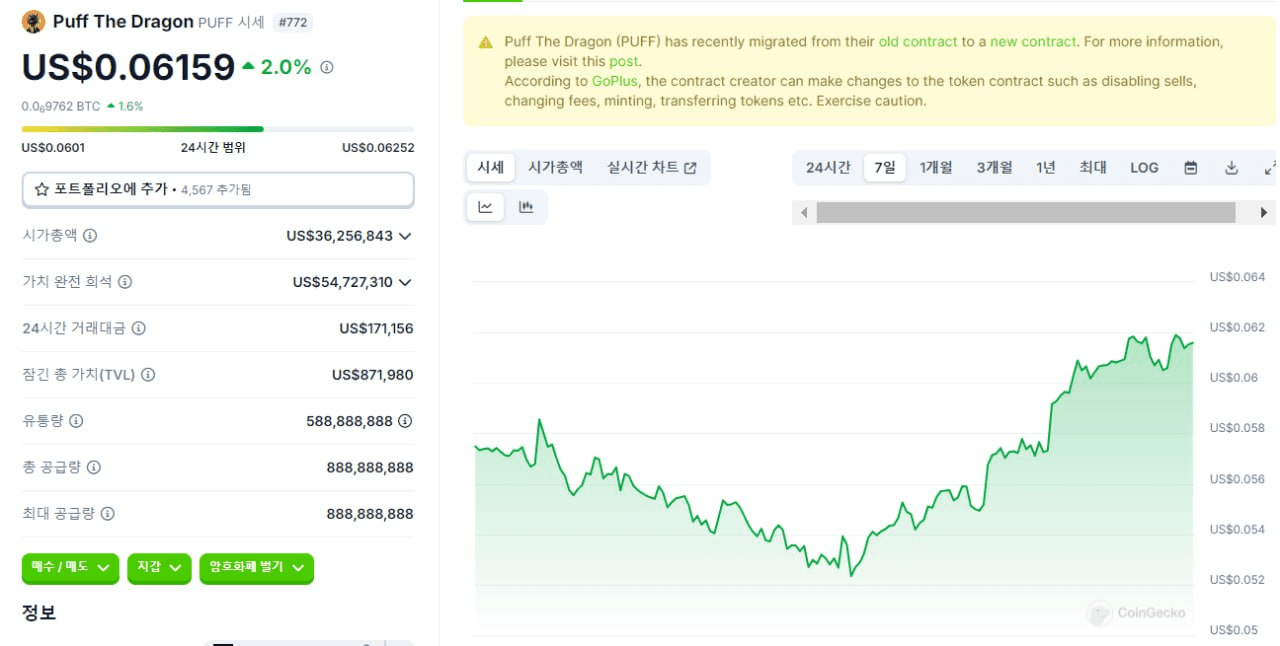The height and width of the screenshot is (646, 1280).
Task: Select the 24시간 time range
Action: click(x=828, y=168)
